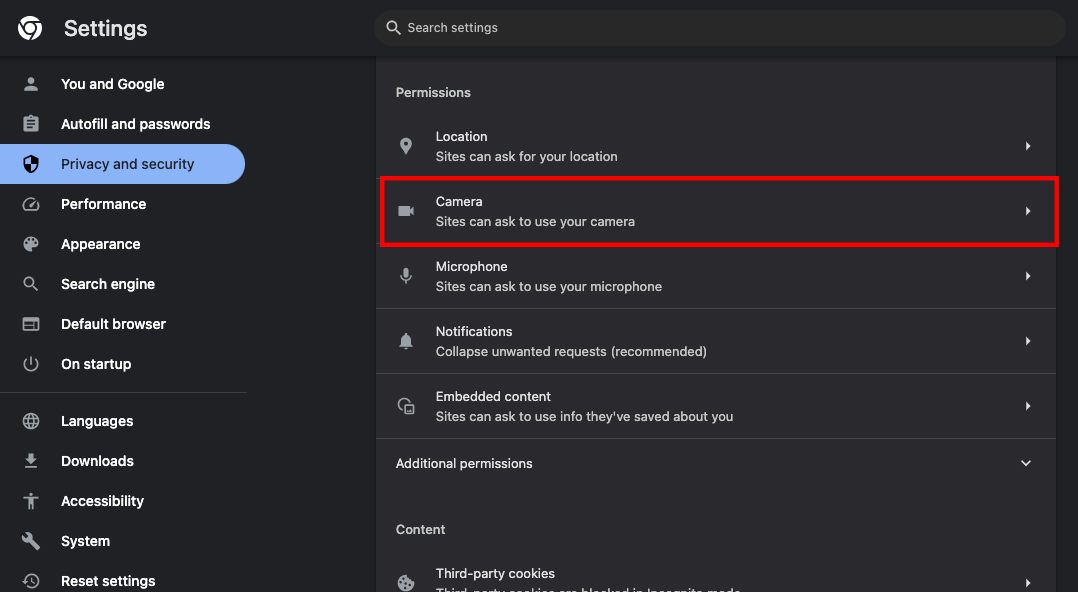Screen dimensions: 1078x592
Task: Click the Autofill and passwords clipboard icon
Action: click(31, 124)
